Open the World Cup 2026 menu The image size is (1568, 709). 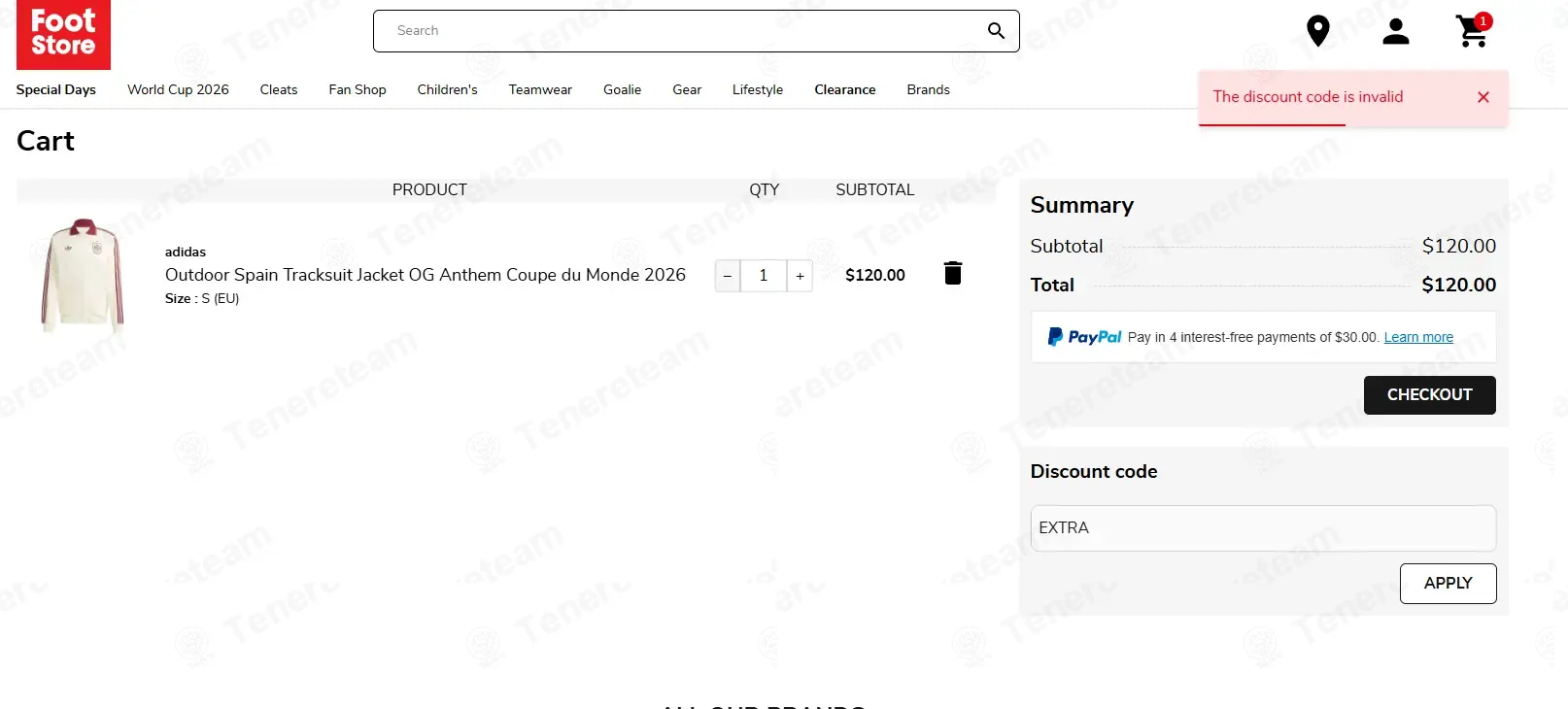178,89
